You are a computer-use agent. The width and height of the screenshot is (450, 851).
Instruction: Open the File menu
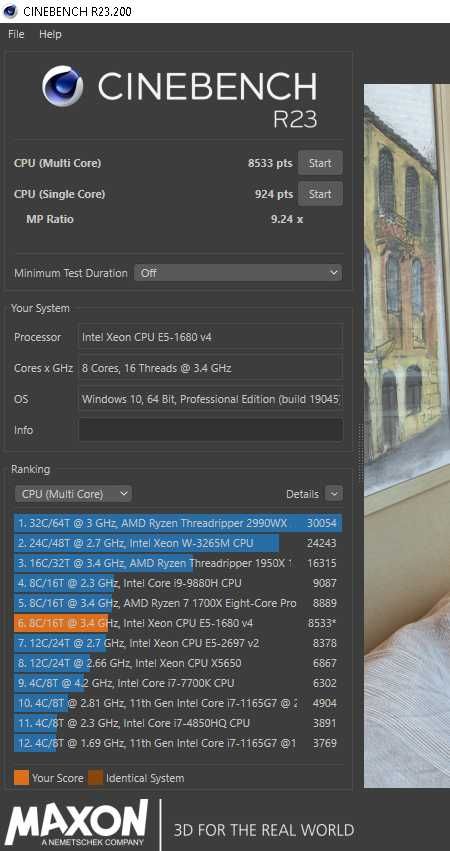pos(16,34)
